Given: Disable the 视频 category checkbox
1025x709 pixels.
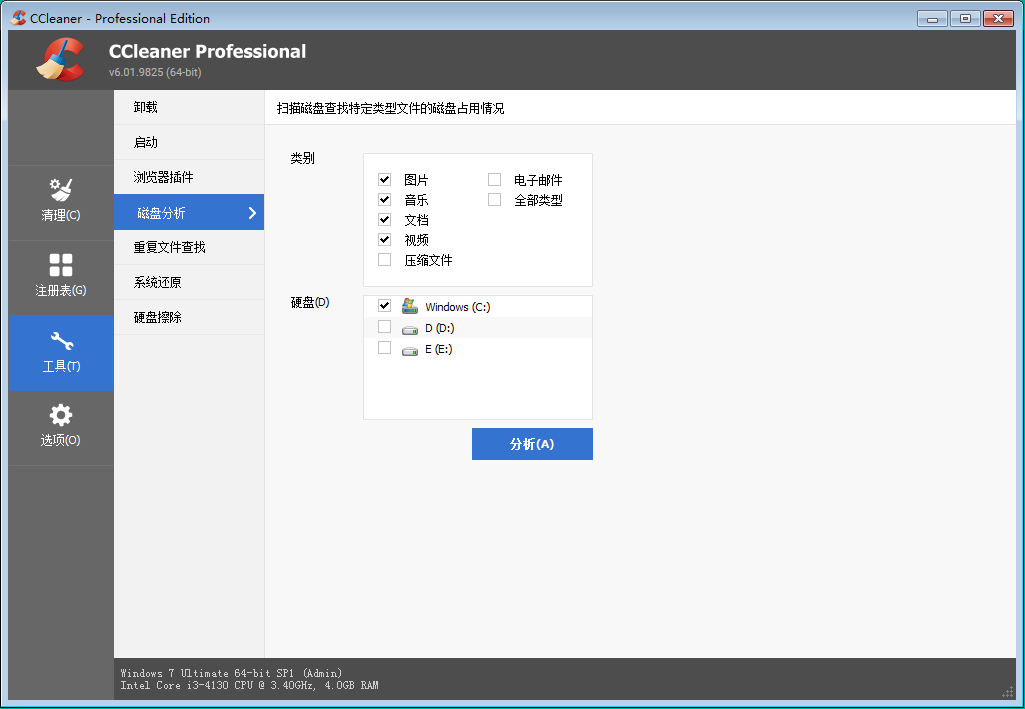Looking at the screenshot, I should pyautogui.click(x=384, y=240).
